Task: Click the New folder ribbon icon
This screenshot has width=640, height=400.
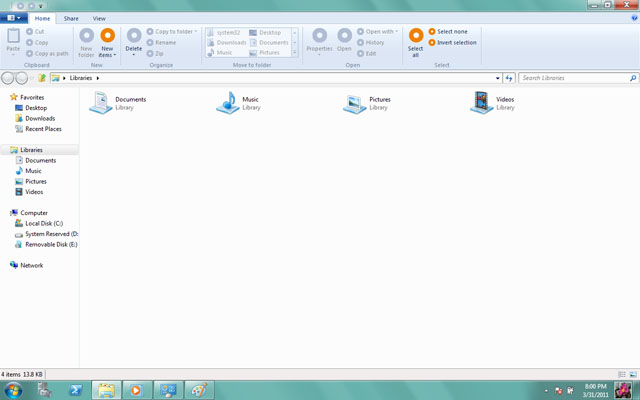Action: (87, 41)
